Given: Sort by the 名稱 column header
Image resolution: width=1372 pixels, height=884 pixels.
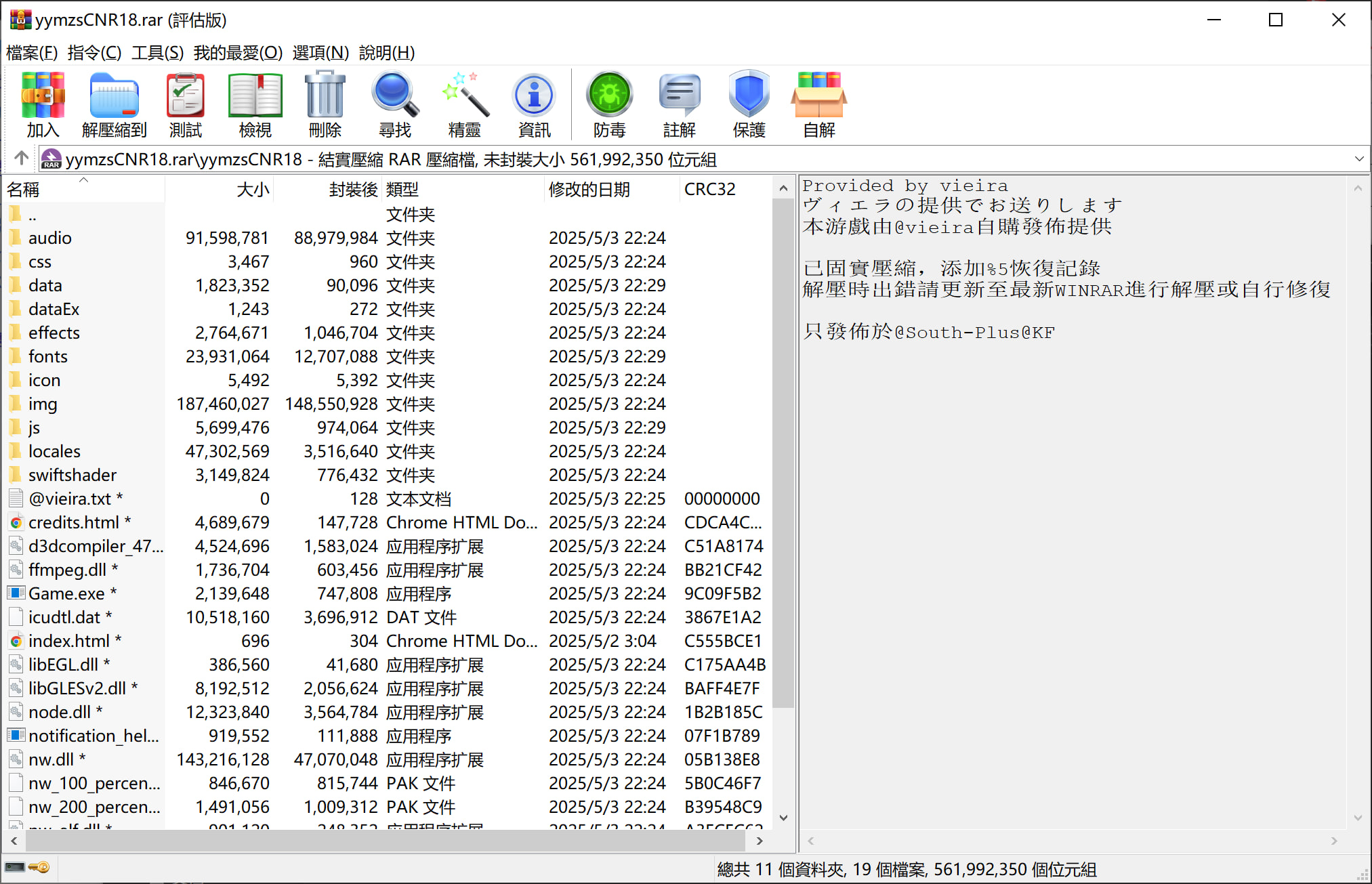Looking at the screenshot, I should [x=85, y=189].
